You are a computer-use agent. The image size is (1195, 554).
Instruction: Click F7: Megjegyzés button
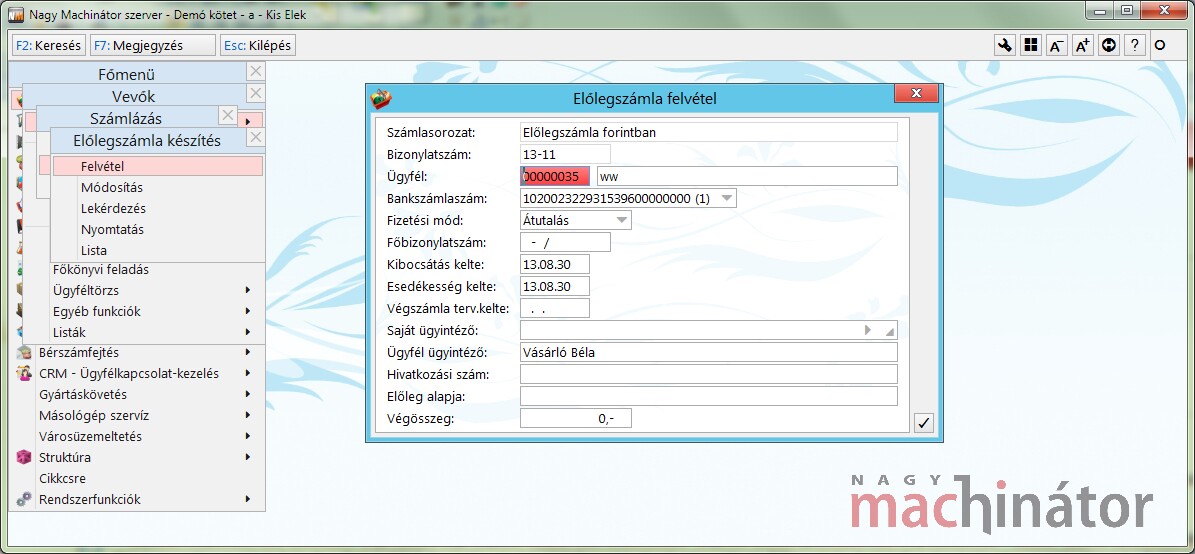(152, 45)
